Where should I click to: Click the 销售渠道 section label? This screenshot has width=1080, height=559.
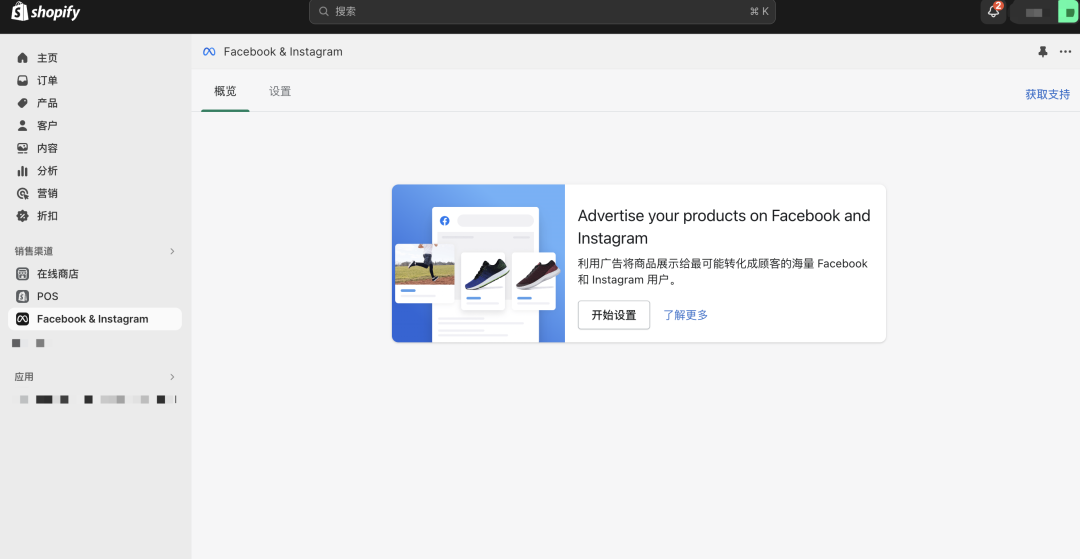click(x=34, y=251)
